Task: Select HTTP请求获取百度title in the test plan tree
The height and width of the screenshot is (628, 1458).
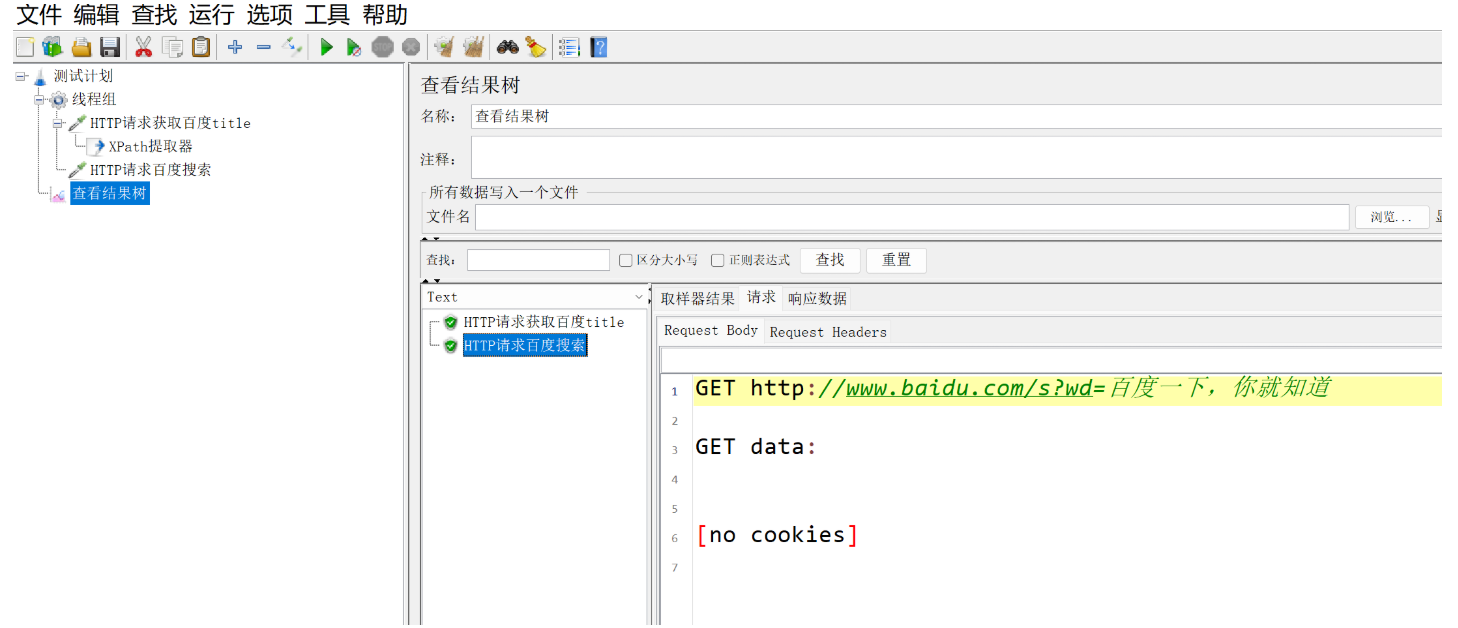Action: pyautogui.click(x=170, y=123)
